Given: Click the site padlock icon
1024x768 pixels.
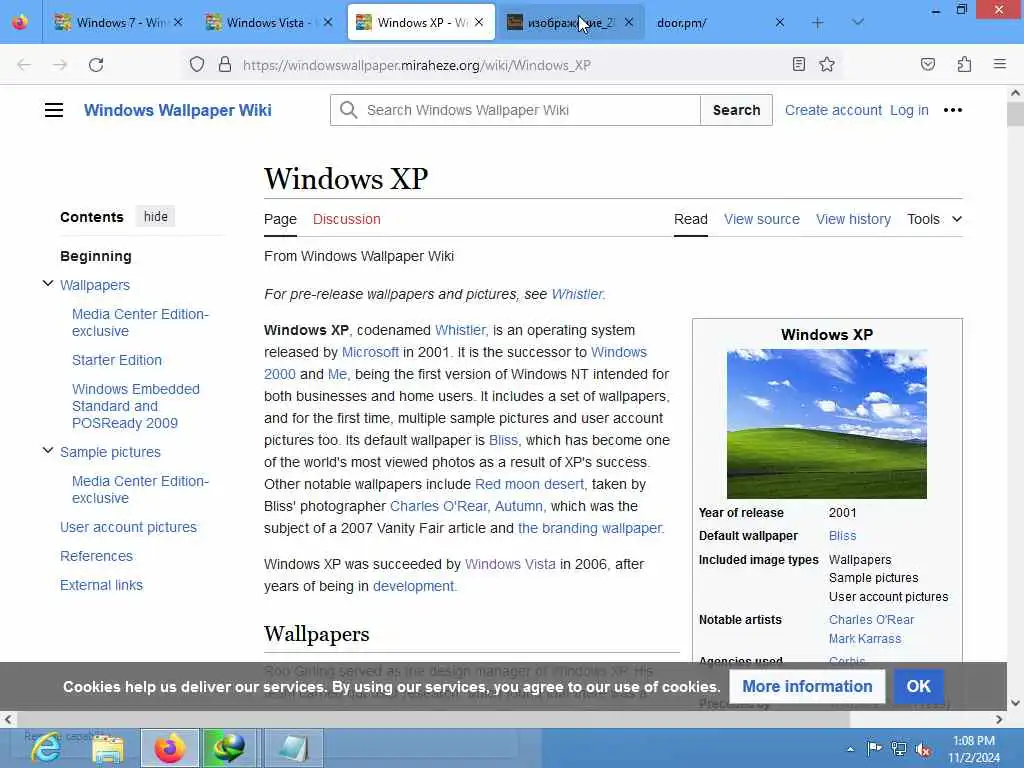Looking at the screenshot, I should click(225, 64).
